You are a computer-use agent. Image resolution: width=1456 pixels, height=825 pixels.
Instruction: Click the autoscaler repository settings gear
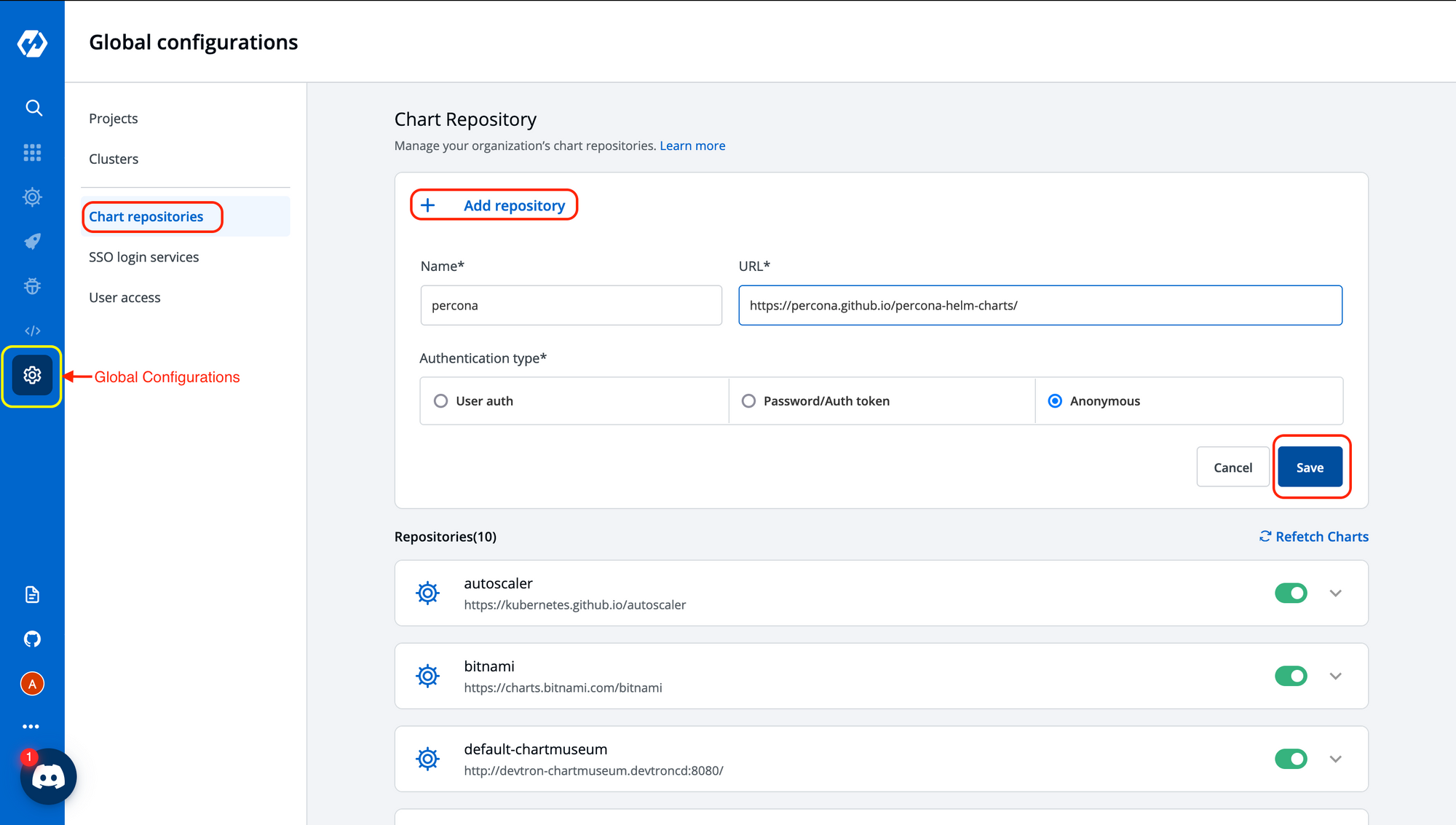click(x=428, y=592)
